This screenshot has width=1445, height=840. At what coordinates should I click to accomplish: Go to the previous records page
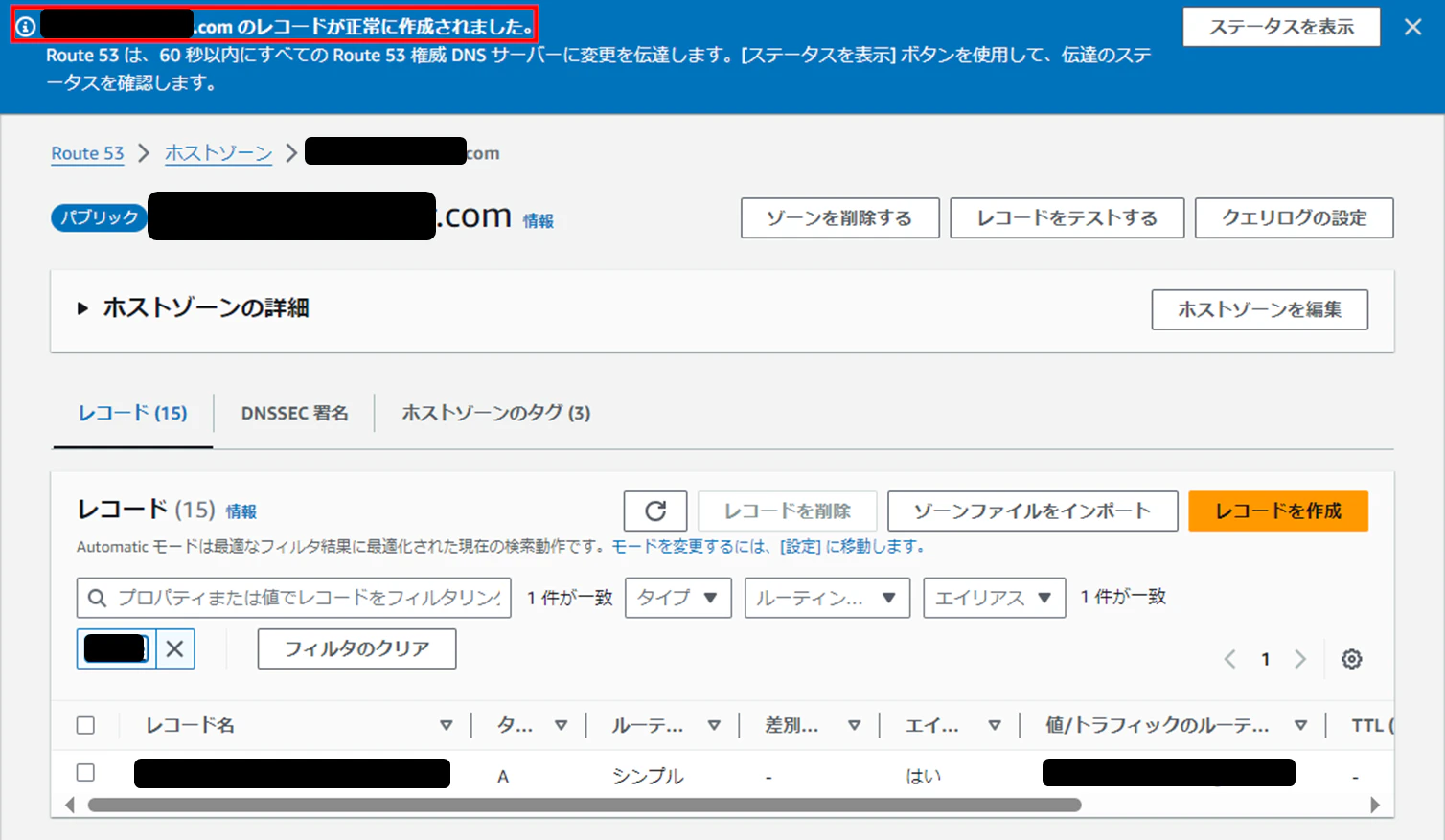click(1230, 659)
